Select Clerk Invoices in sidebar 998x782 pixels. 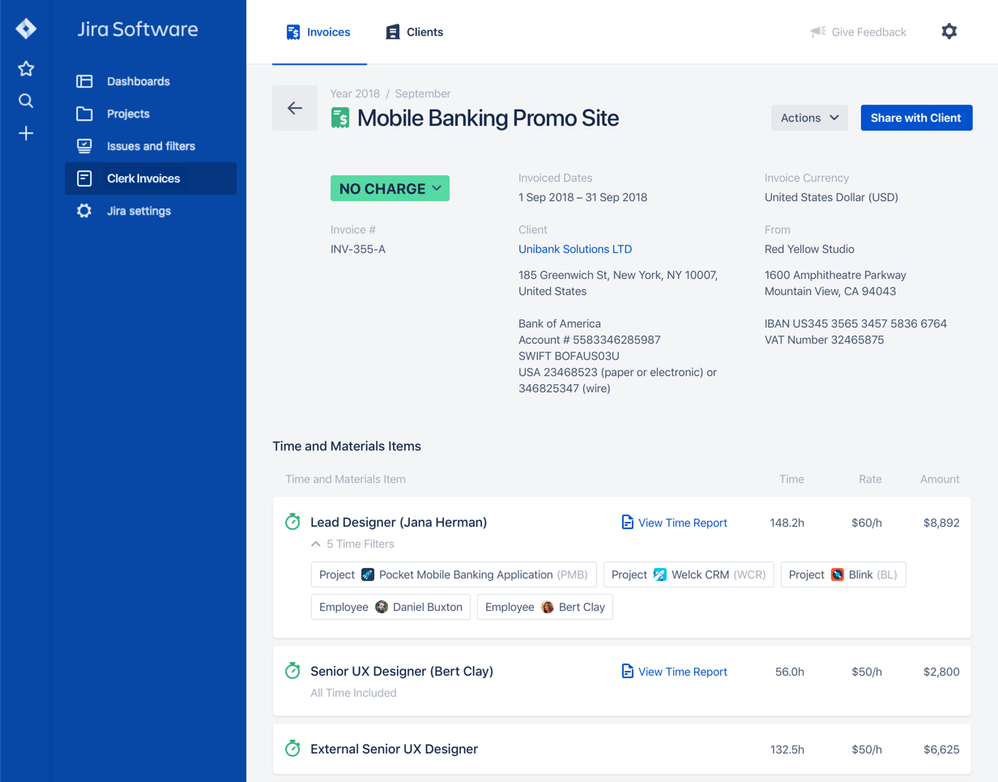coord(151,178)
